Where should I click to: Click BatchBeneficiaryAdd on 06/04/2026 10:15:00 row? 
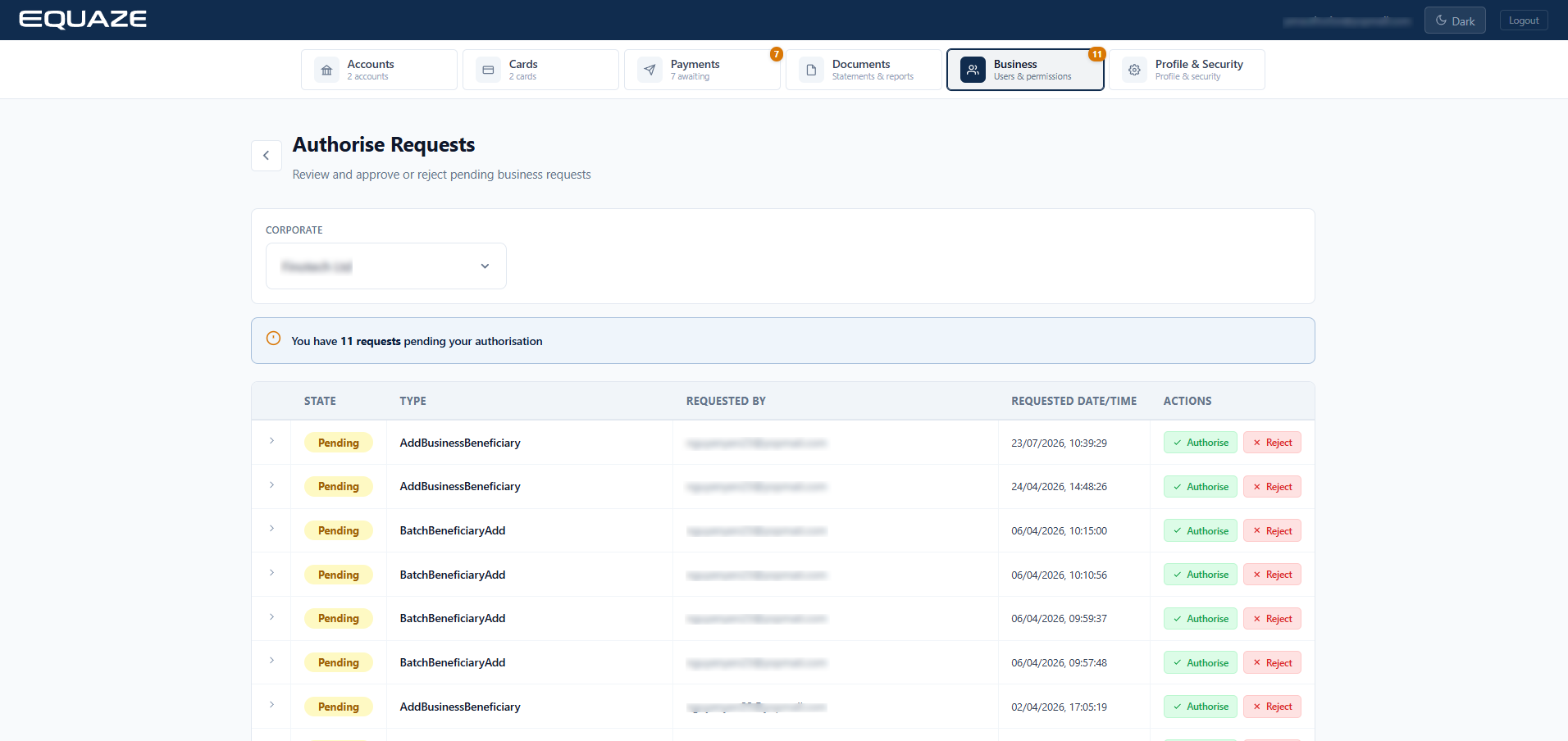point(453,531)
